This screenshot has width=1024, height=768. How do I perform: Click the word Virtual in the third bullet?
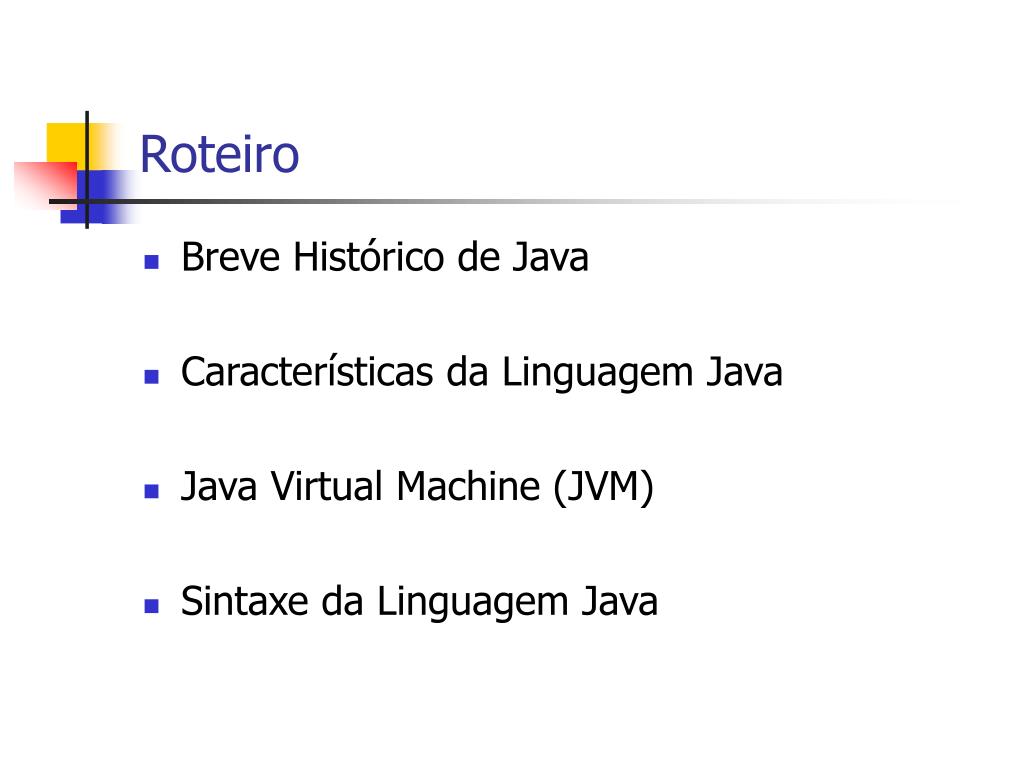pyautogui.click(x=327, y=487)
